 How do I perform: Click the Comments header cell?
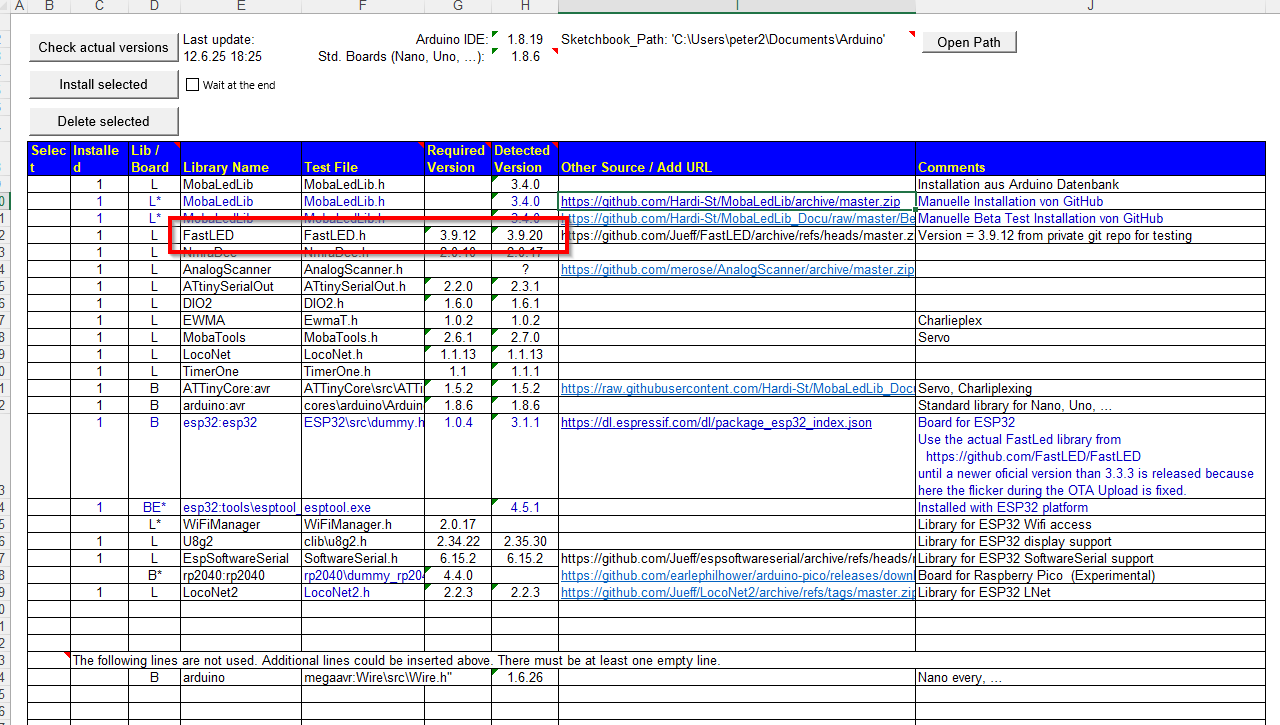[x=1091, y=159]
